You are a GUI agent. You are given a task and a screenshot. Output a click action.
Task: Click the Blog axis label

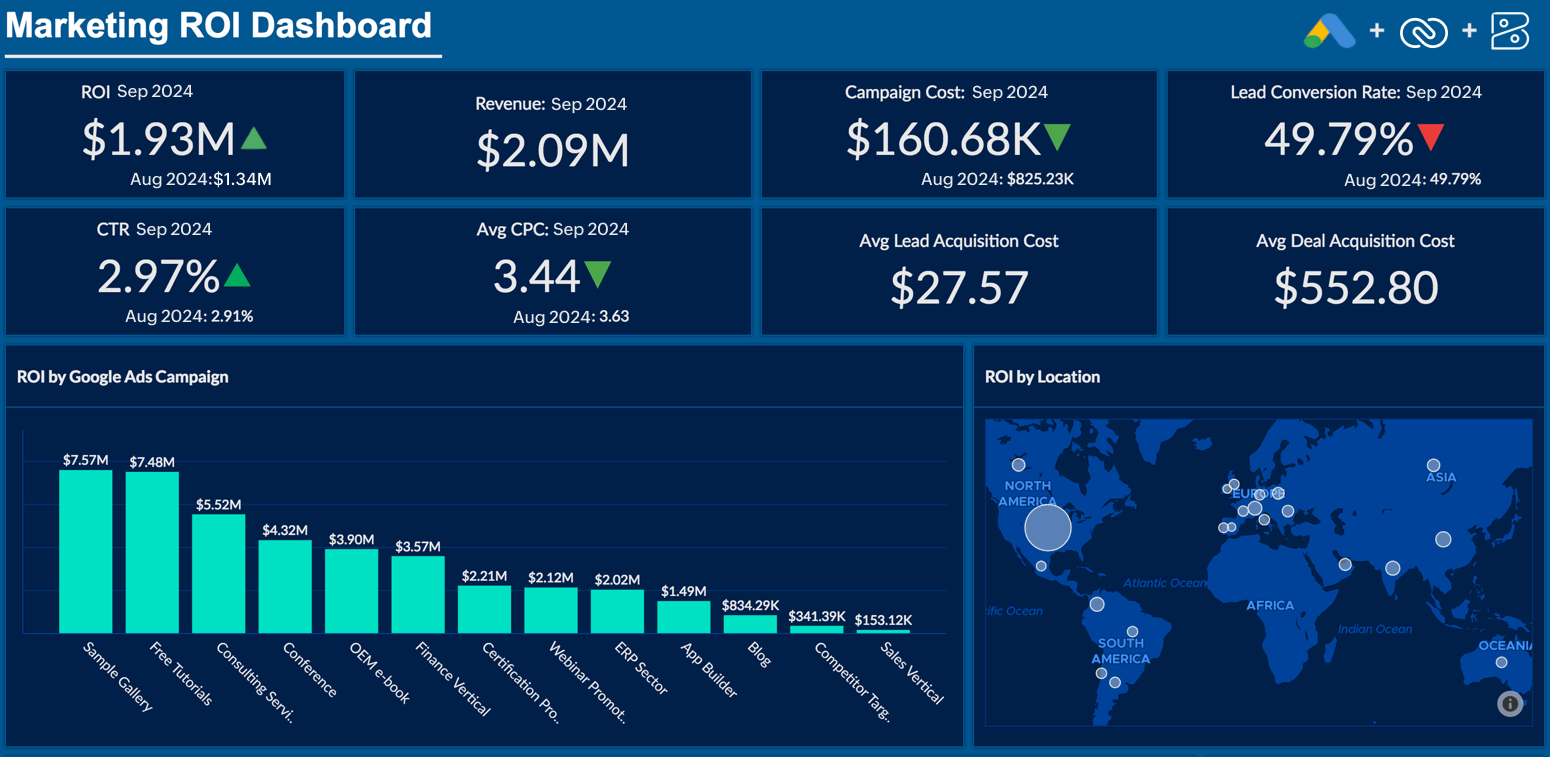point(759,654)
